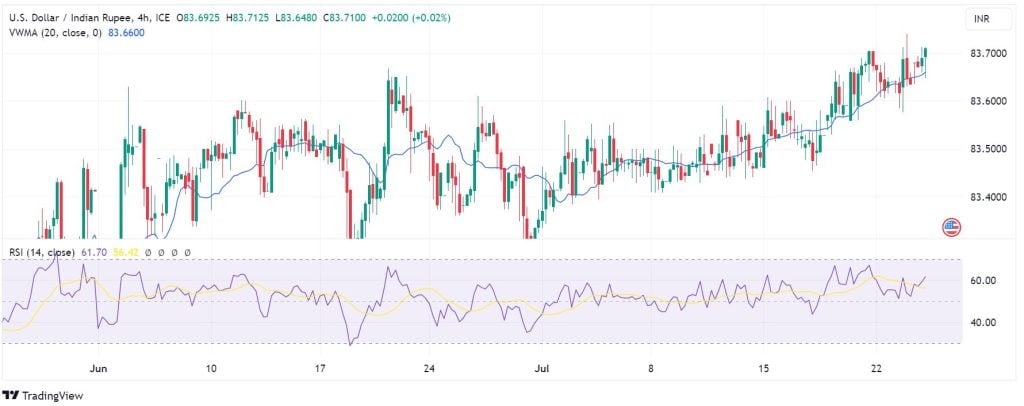Click the high price H83.7125 value
This screenshot has width=1024, height=406.
[248, 18]
